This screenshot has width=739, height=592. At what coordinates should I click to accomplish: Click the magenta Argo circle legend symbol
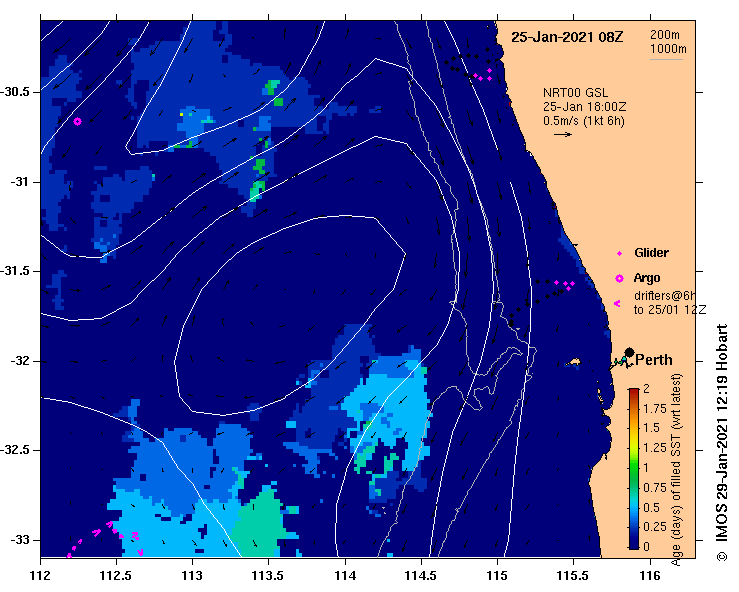(619, 279)
